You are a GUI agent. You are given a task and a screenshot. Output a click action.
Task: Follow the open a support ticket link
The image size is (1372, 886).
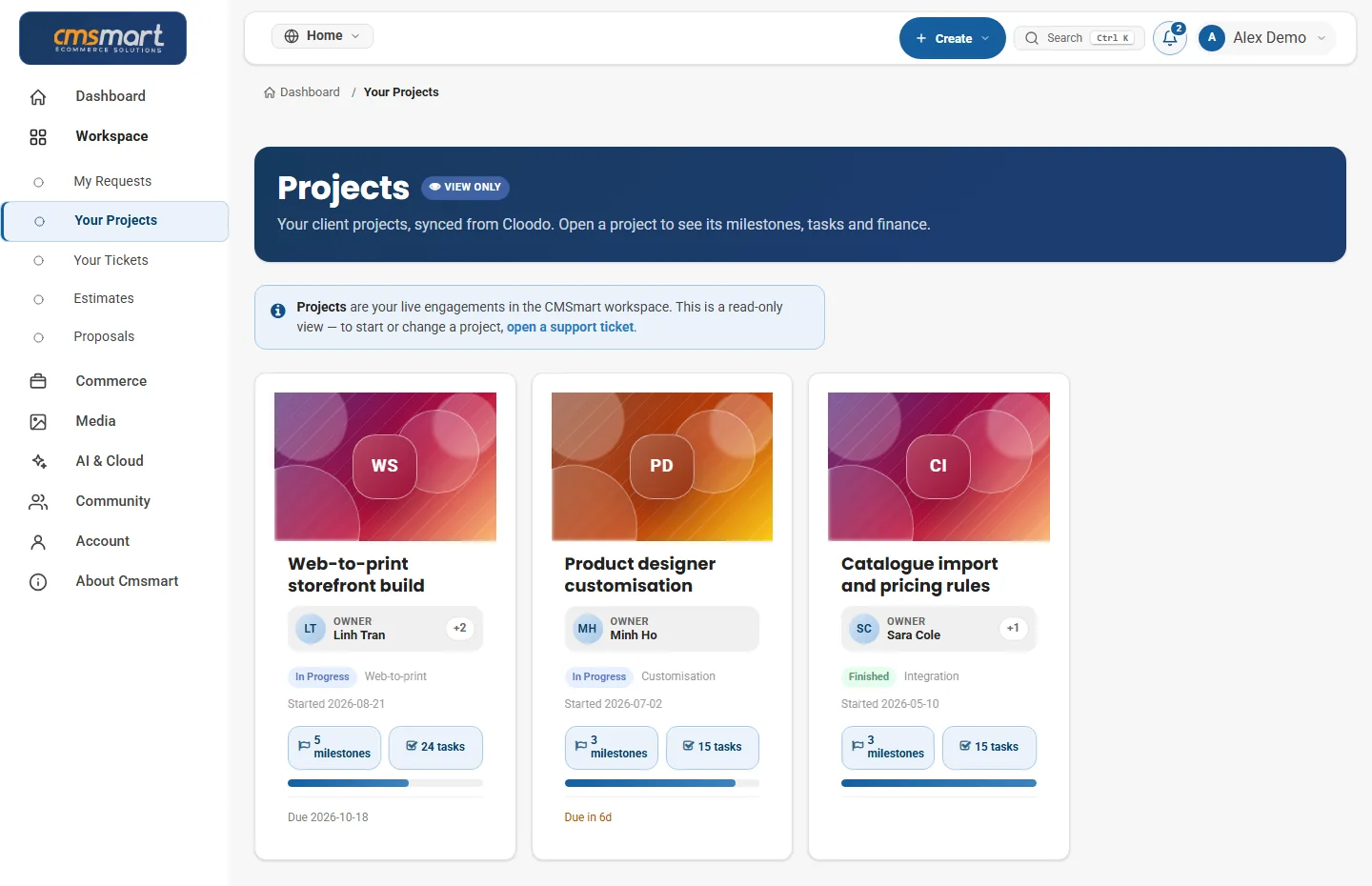coord(570,327)
